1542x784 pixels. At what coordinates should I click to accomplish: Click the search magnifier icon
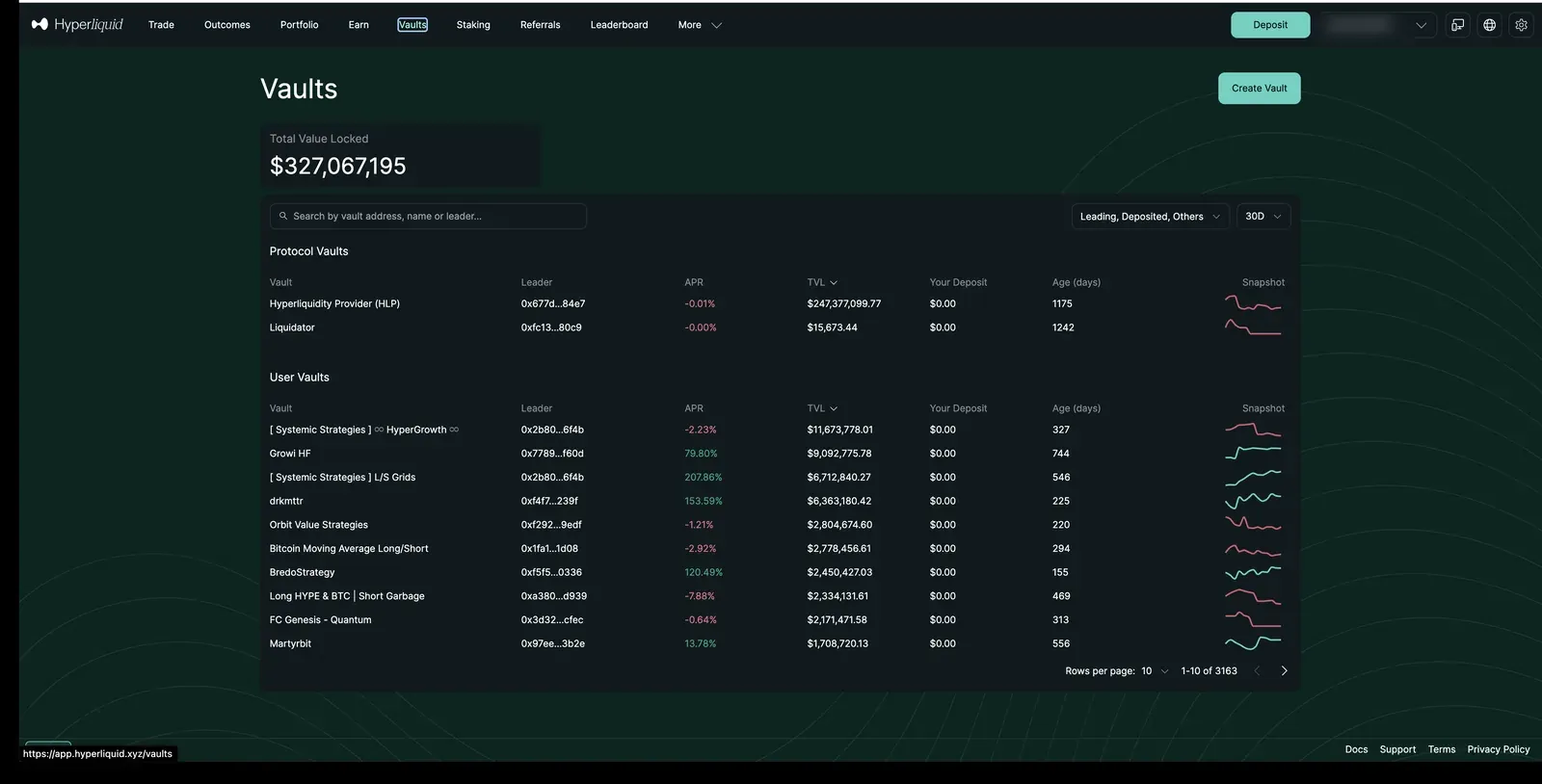(x=283, y=216)
